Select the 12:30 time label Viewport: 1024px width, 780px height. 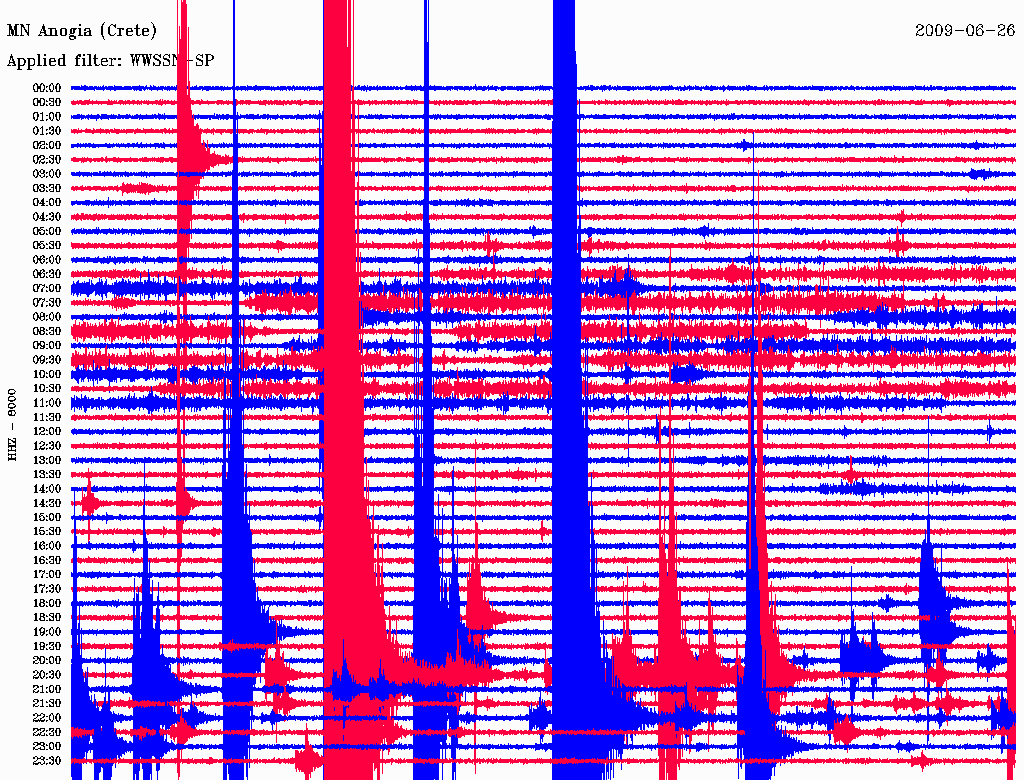(47, 446)
